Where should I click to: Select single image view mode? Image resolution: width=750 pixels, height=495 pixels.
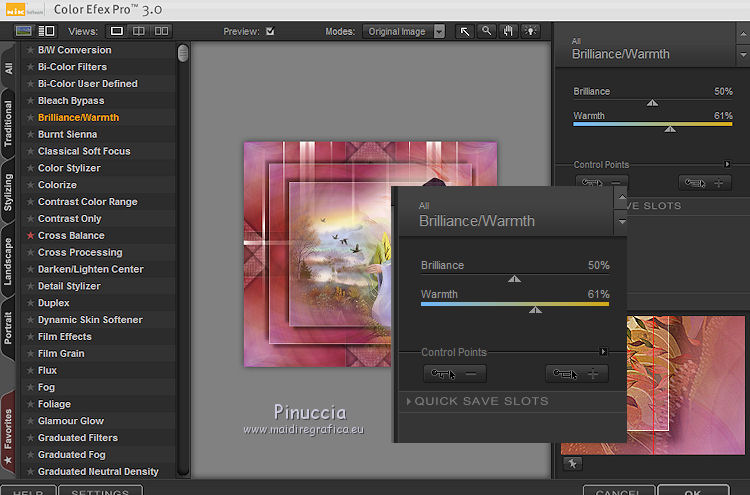(116, 31)
